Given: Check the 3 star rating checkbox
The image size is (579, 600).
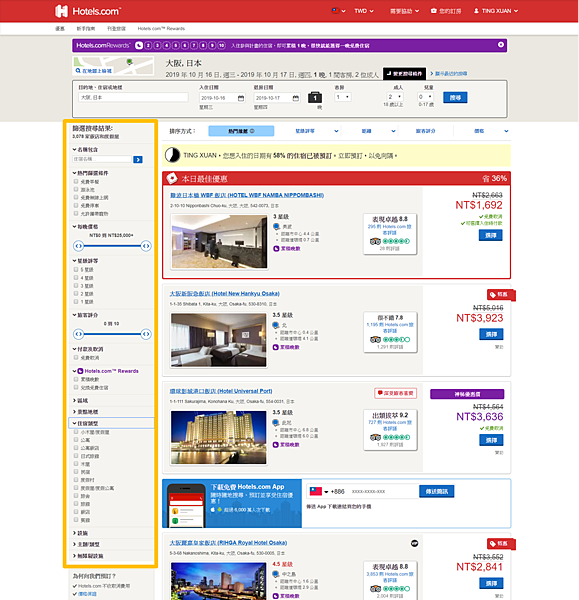Looking at the screenshot, I should click(x=76, y=285).
